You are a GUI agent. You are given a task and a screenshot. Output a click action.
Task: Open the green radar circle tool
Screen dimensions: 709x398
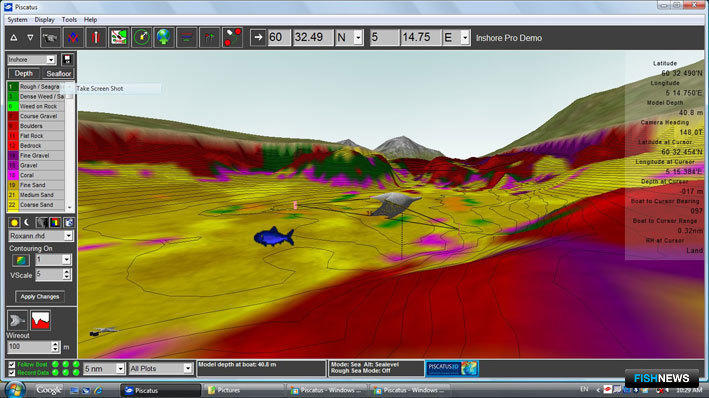pos(141,38)
